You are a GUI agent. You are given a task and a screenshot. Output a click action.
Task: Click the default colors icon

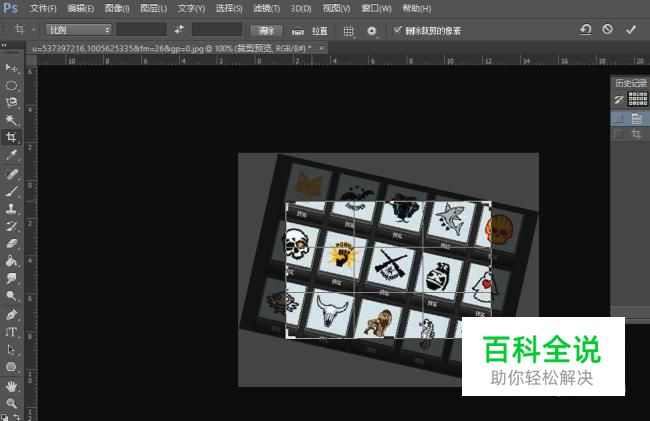tap(4, 417)
